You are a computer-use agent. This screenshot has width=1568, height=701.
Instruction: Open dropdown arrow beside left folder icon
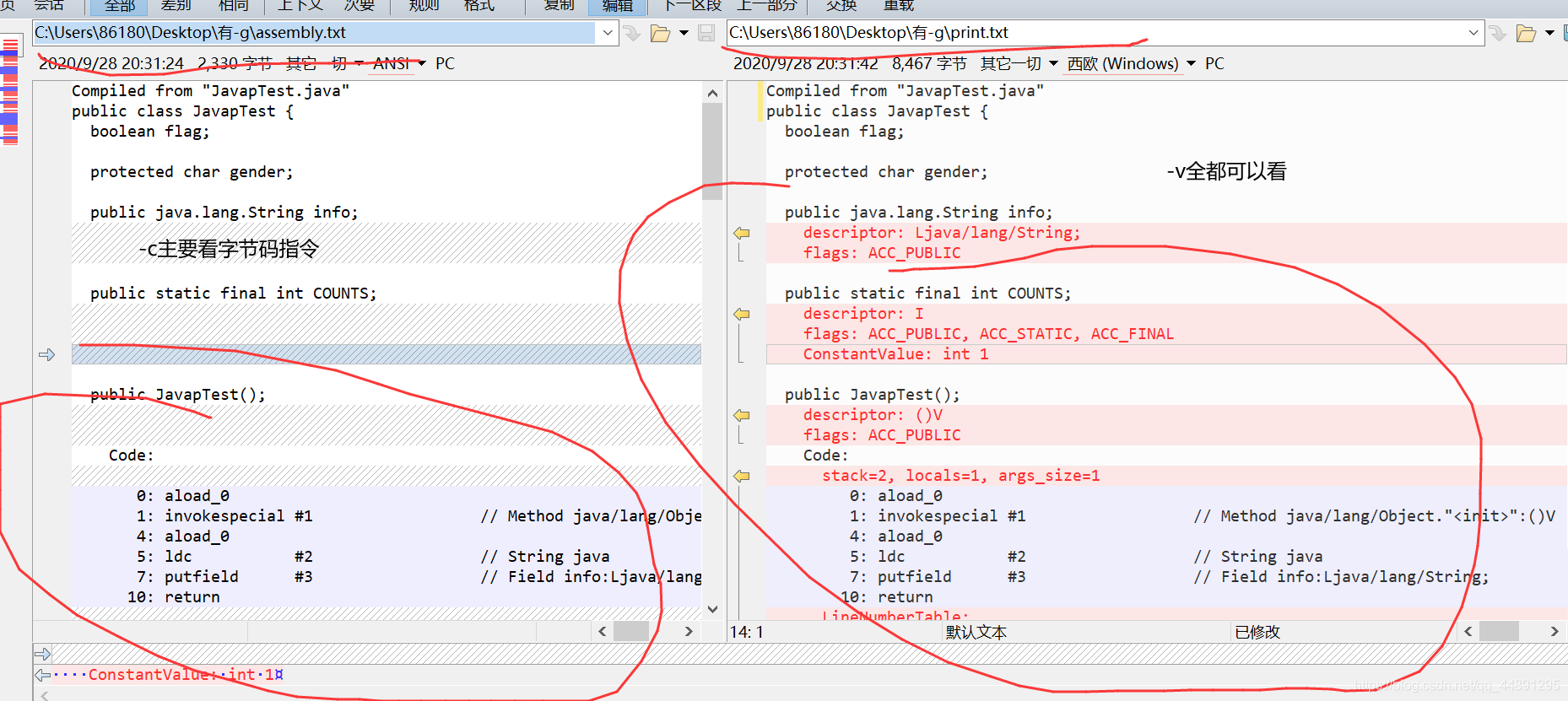[x=684, y=34]
